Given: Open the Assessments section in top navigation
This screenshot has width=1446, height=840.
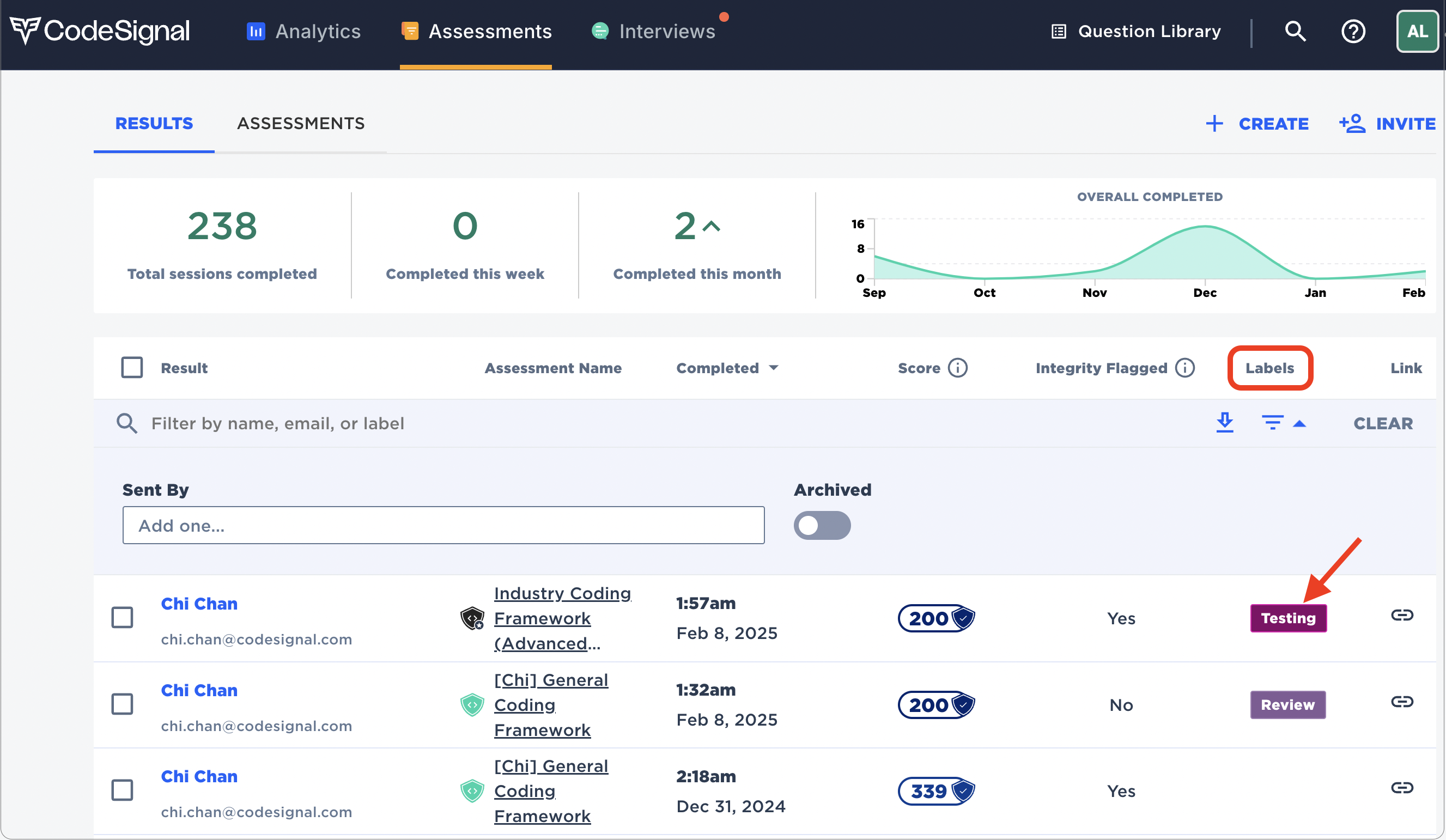Looking at the screenshot, I should click(x=476, y=31).
